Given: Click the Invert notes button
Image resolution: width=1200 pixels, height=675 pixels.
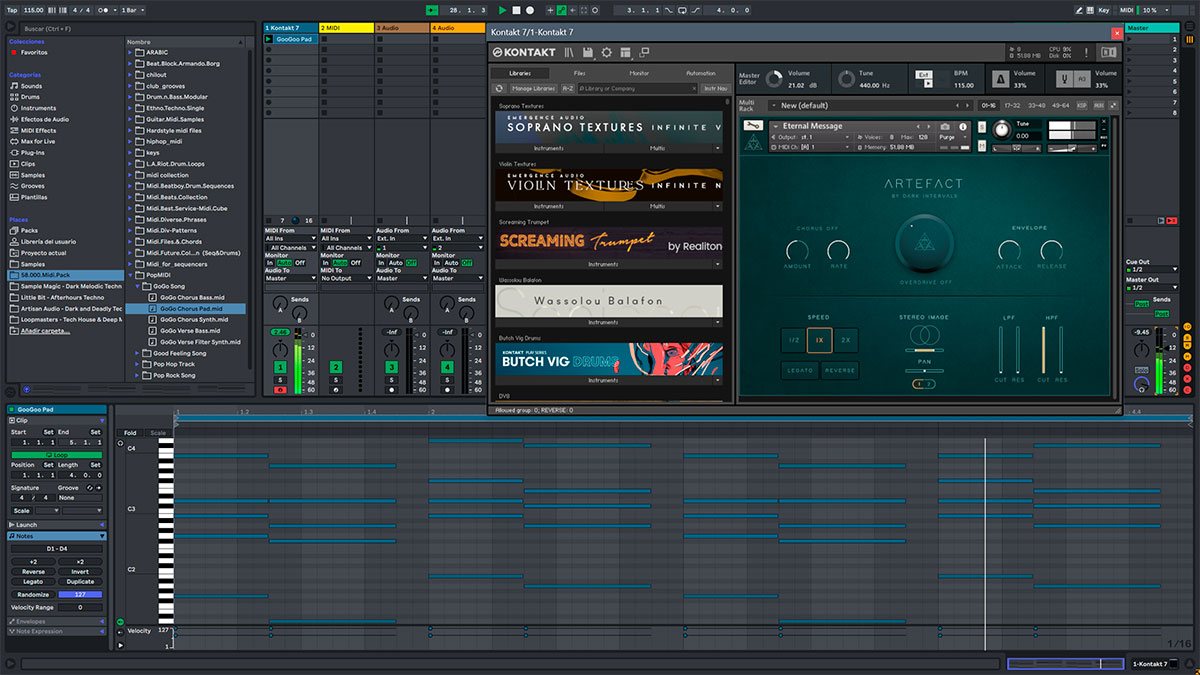Looking at the screenshot, I should (x=80, y=572).
